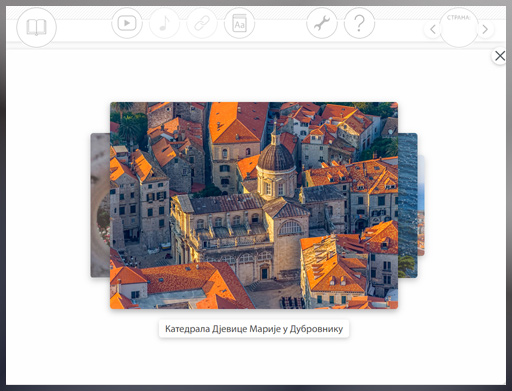
Task: Close the image gallery with X
Action: click(x=500, y=56)
